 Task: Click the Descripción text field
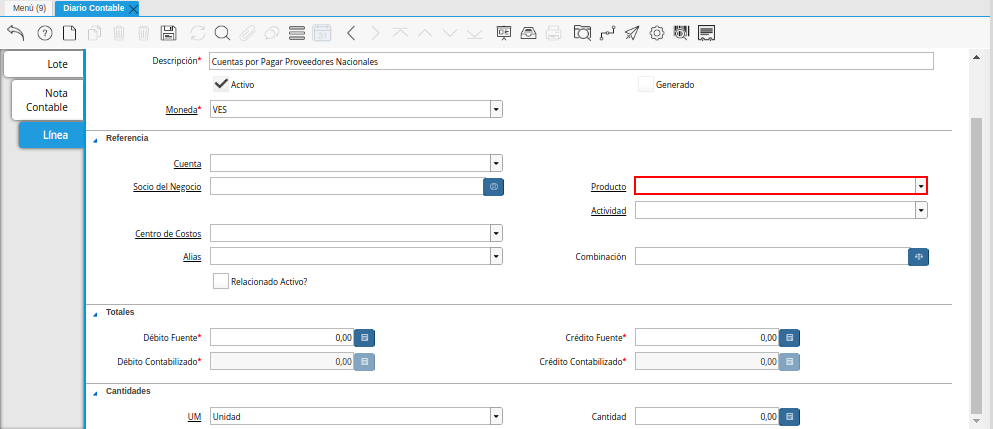tap(571, 61)
